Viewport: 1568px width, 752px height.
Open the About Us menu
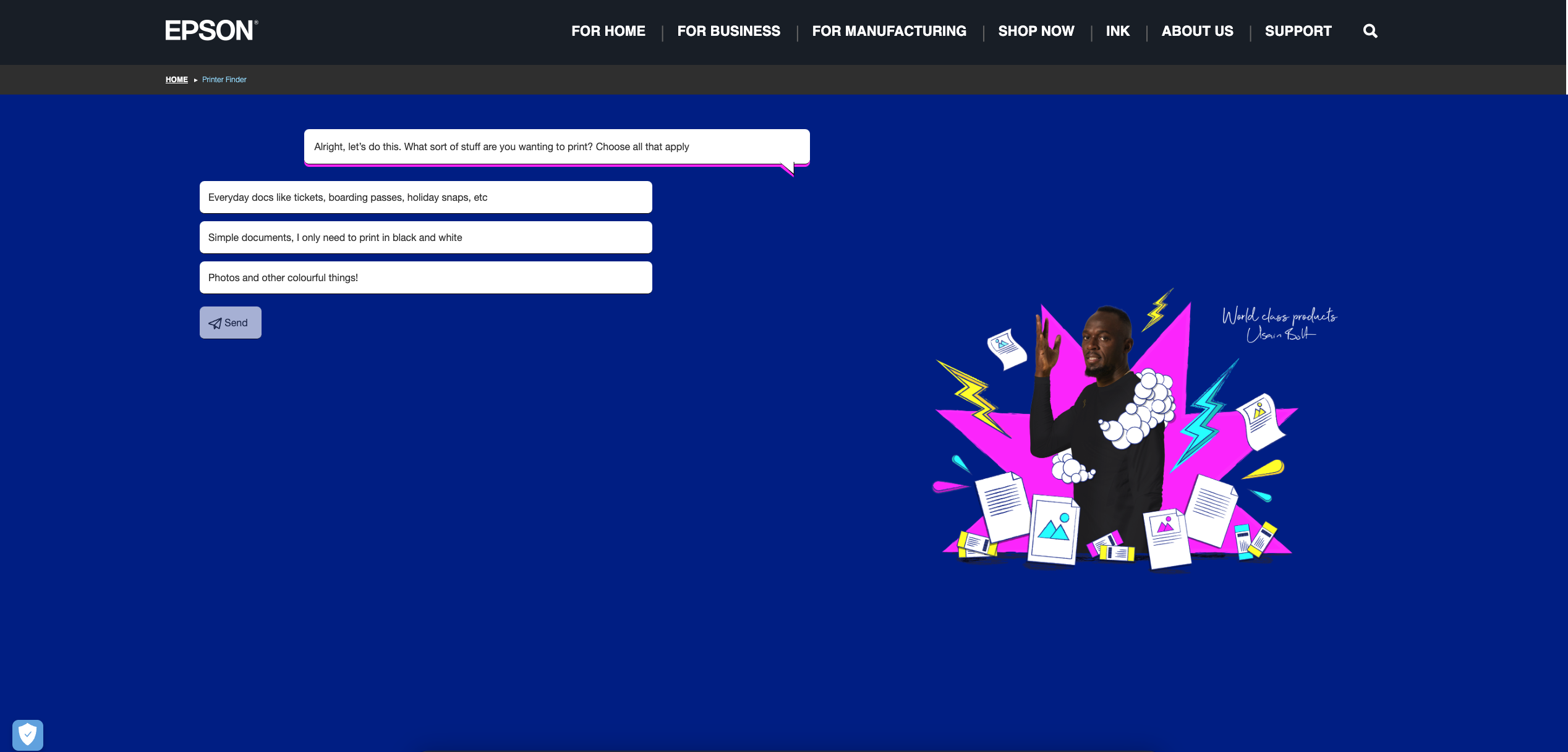click(x=1197, y=31)
